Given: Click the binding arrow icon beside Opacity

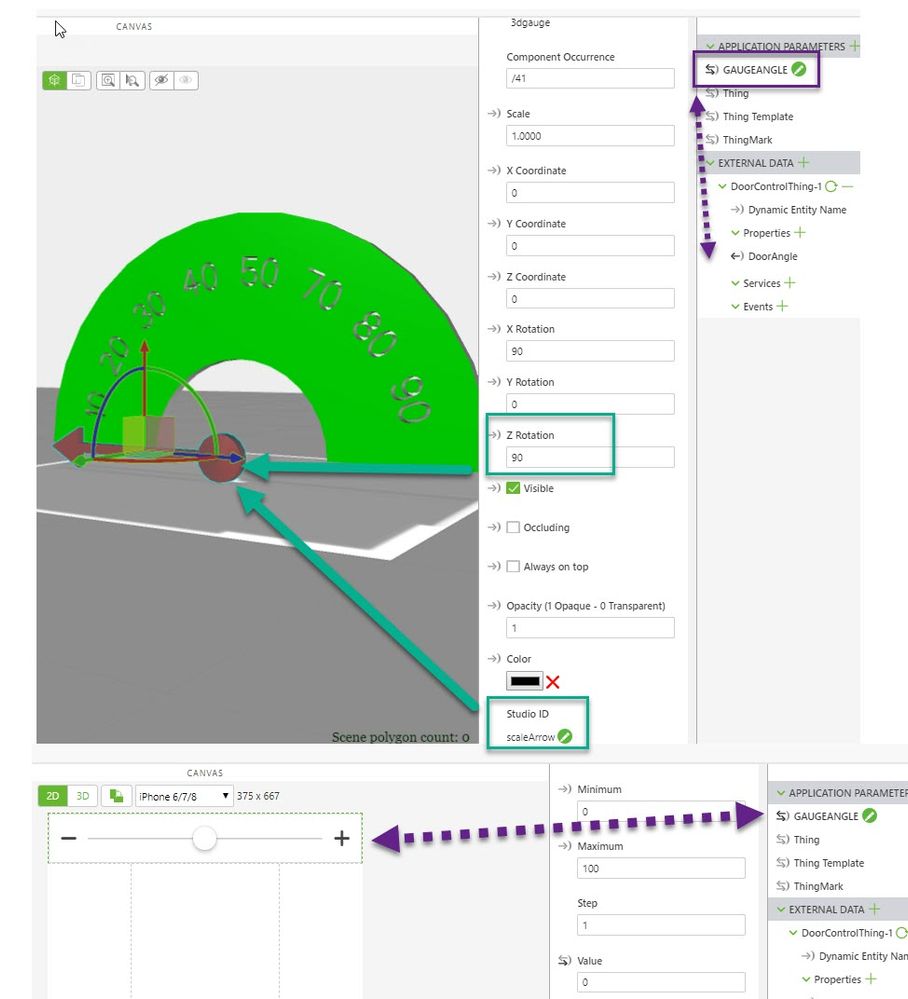Looking at the screenshot, I should click(x=494, y=605).
